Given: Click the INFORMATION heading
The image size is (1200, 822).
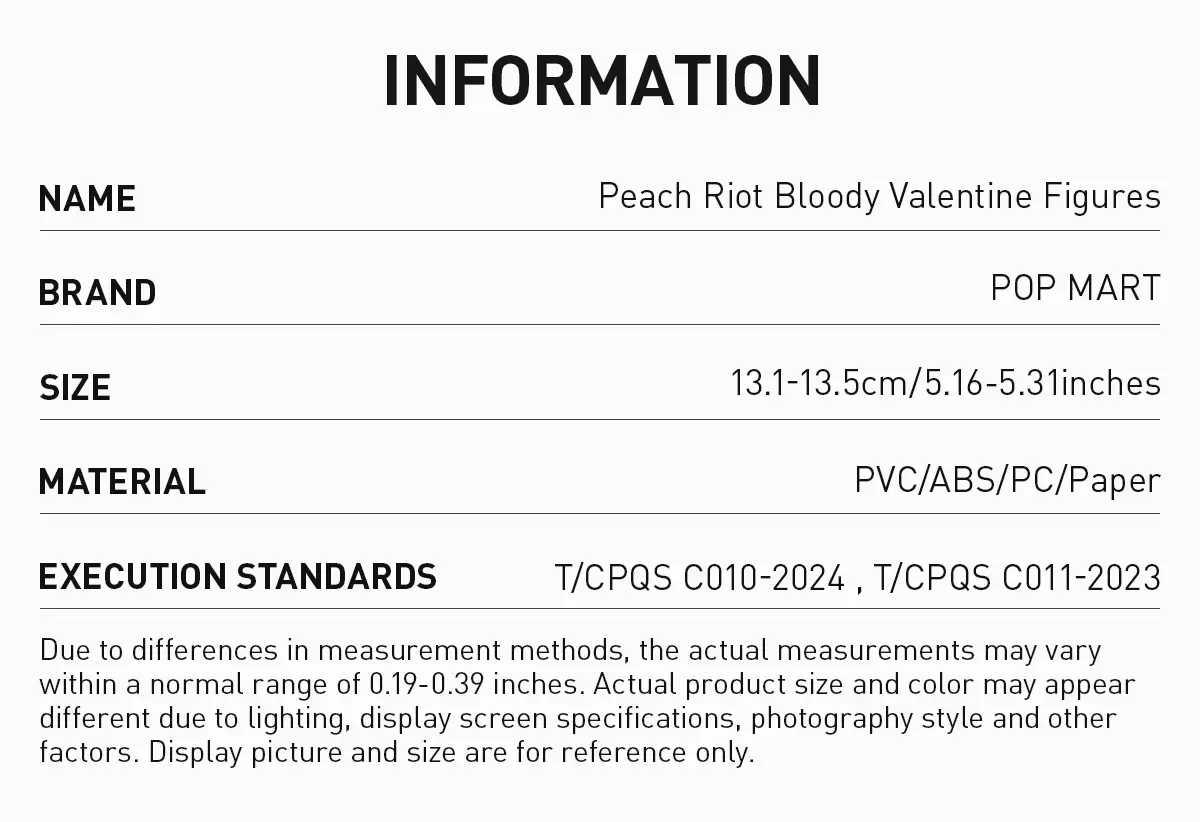Looking at the screenshot, I should (602, 80).
